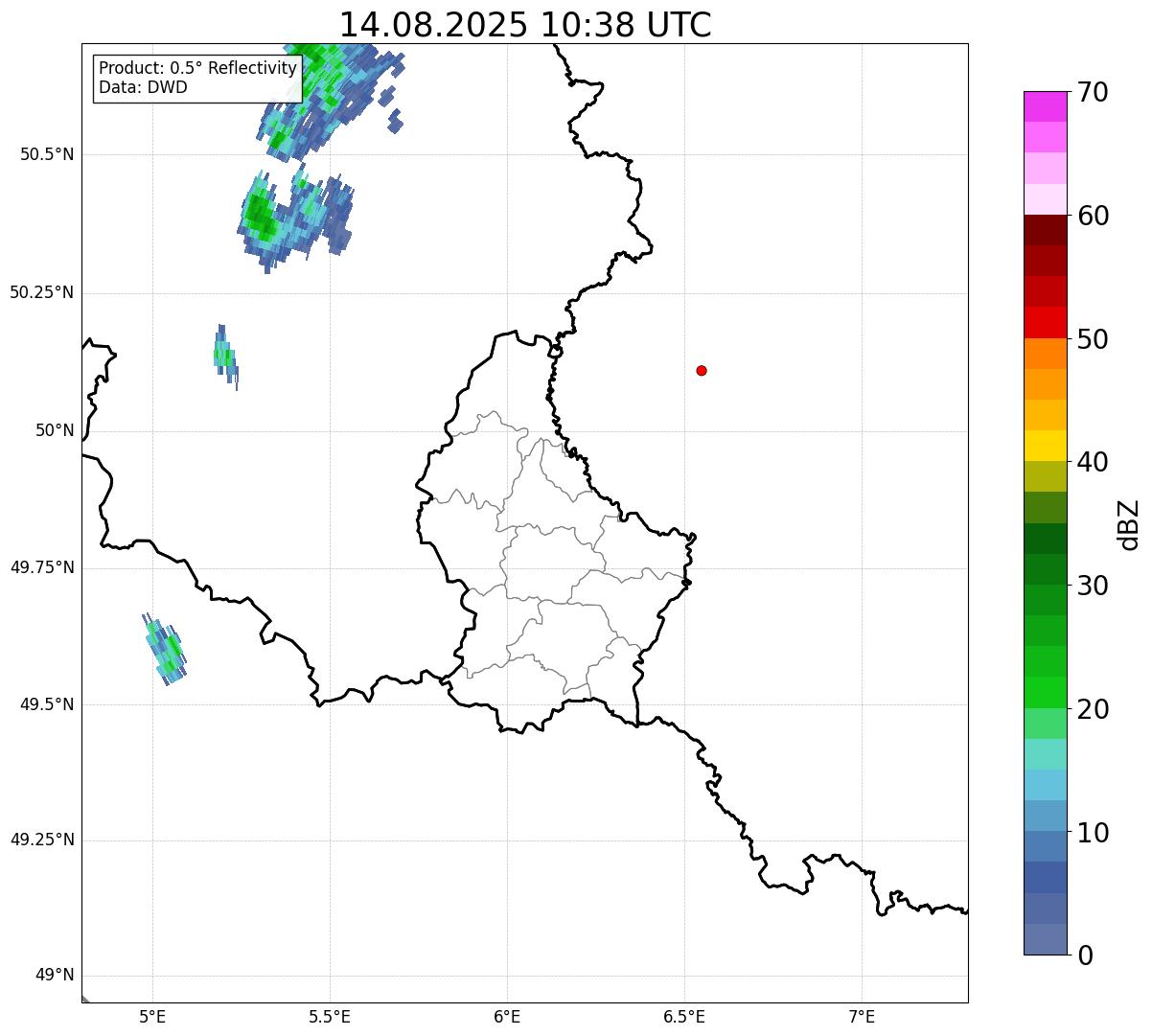
Task: Click the 50.5°N latitude label
Action: tap(47, 154)
